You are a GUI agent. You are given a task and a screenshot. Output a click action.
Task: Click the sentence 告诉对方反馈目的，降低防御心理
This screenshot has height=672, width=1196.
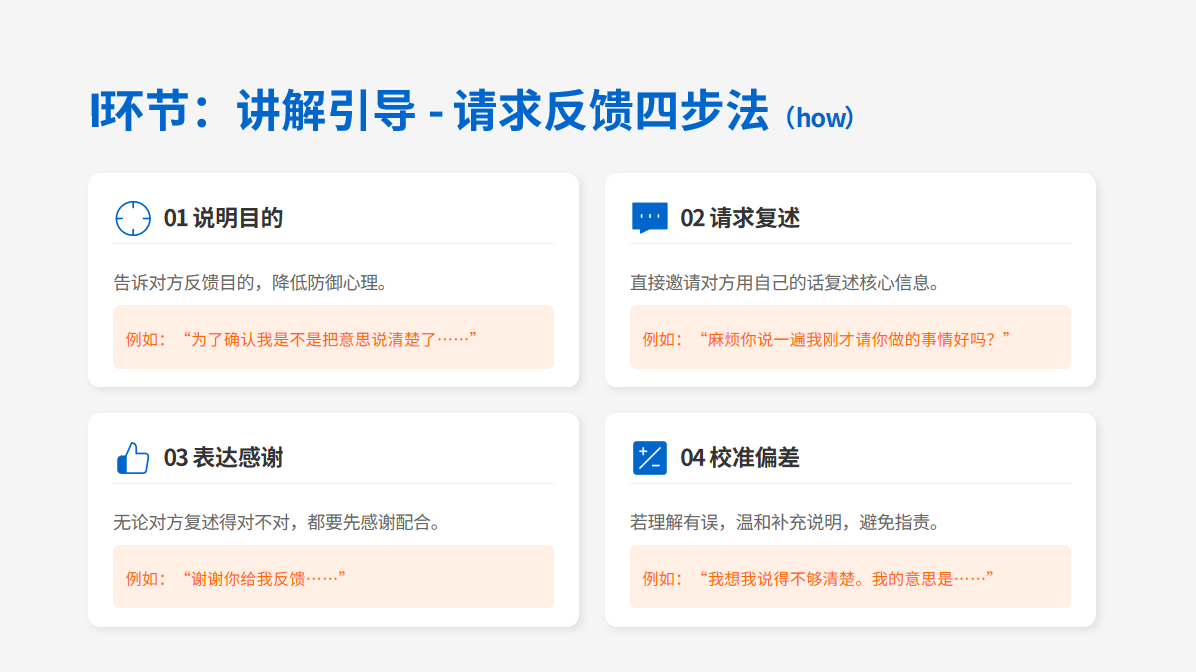point(251,282)
